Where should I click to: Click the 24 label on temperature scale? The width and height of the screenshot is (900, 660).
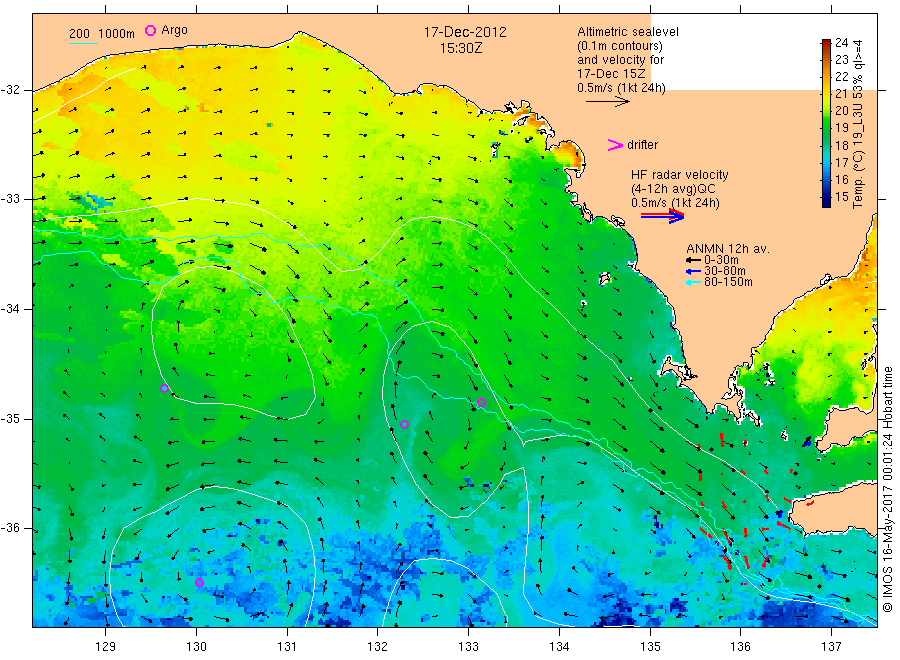click(841, 42)
